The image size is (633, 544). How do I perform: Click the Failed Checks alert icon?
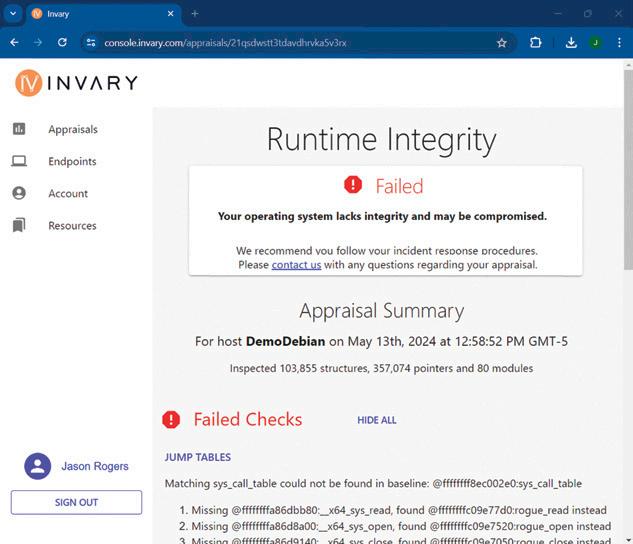(x=171, y=419)
